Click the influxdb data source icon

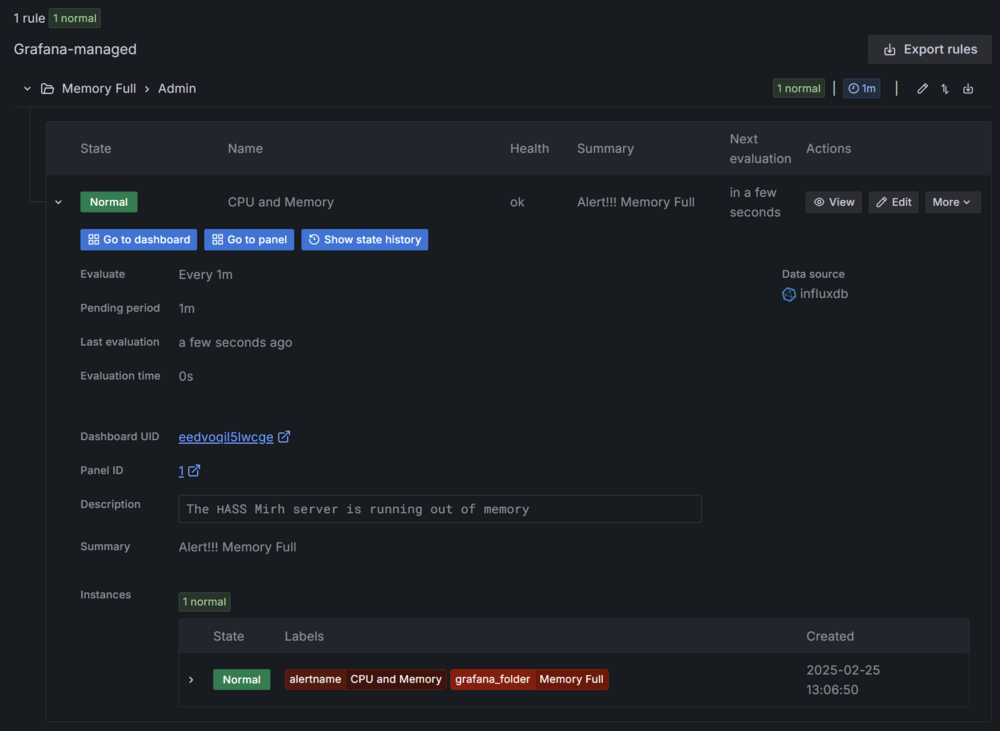[789, 294]
